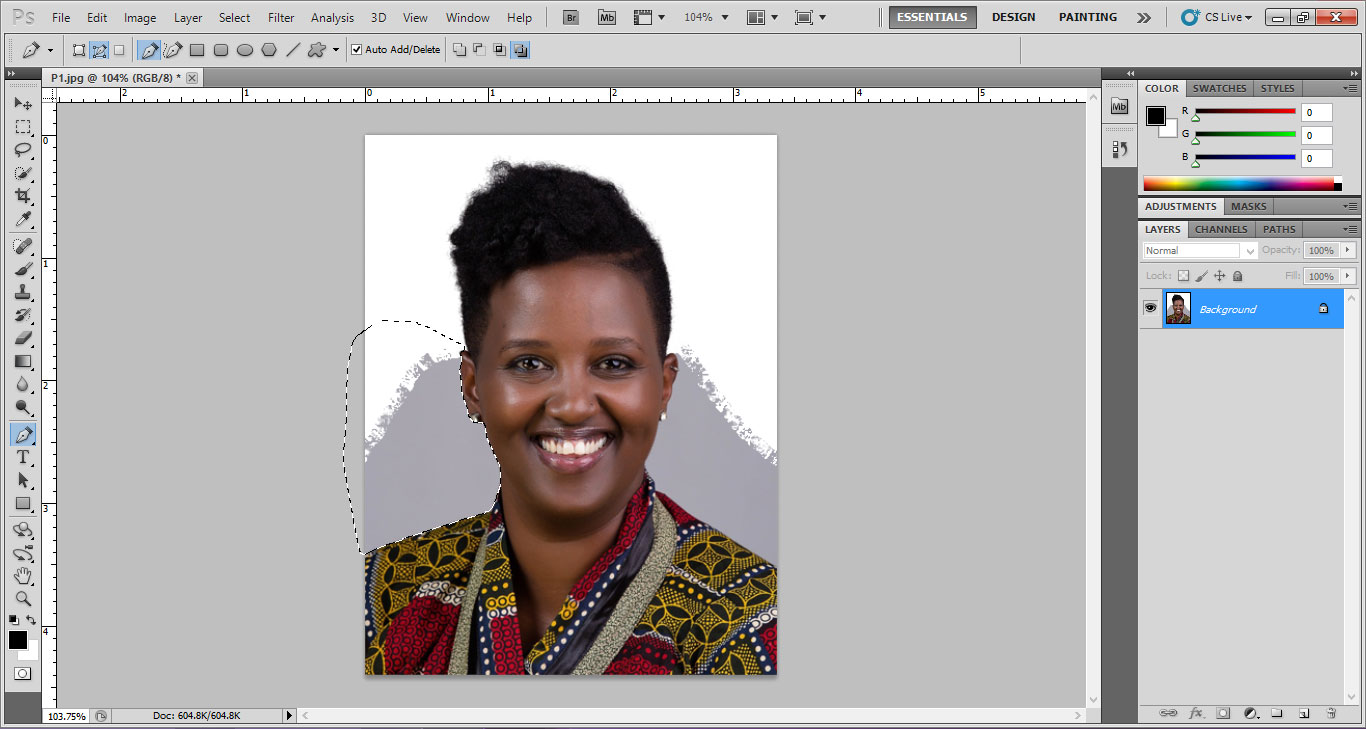Select the Brush tool

tap(23, 269)
